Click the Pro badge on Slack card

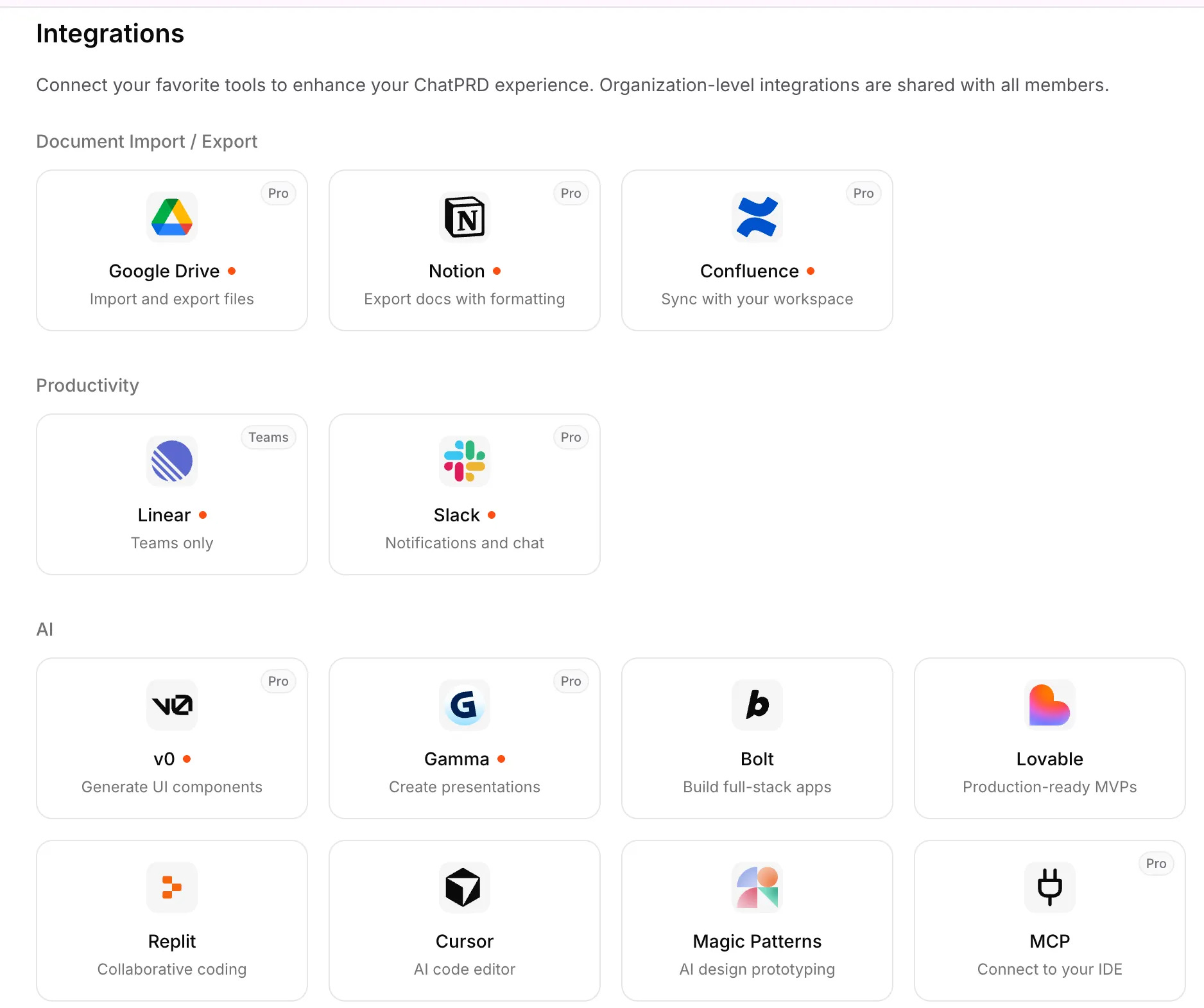pos(571,437)
